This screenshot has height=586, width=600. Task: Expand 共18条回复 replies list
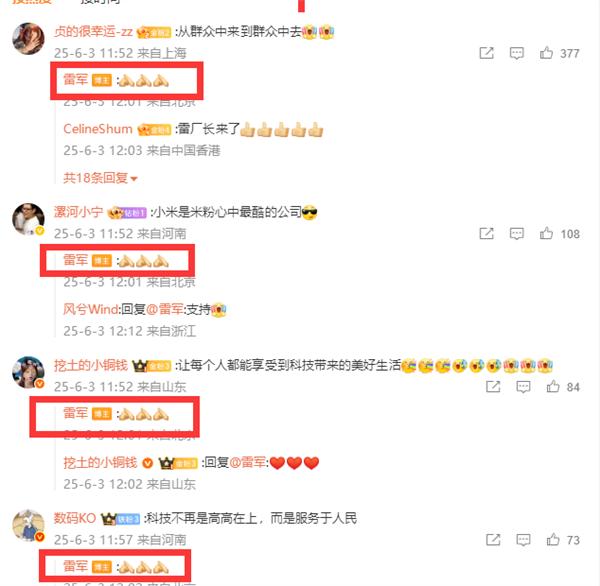tap(100, 178)
